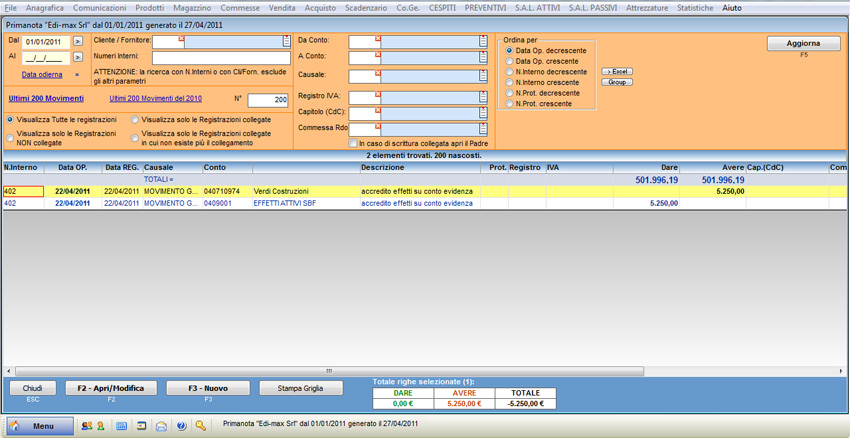The height and width of the screenshot is (438, 850).
Task: Click the Numeri Interni input field
Action: tap(220, 58)
